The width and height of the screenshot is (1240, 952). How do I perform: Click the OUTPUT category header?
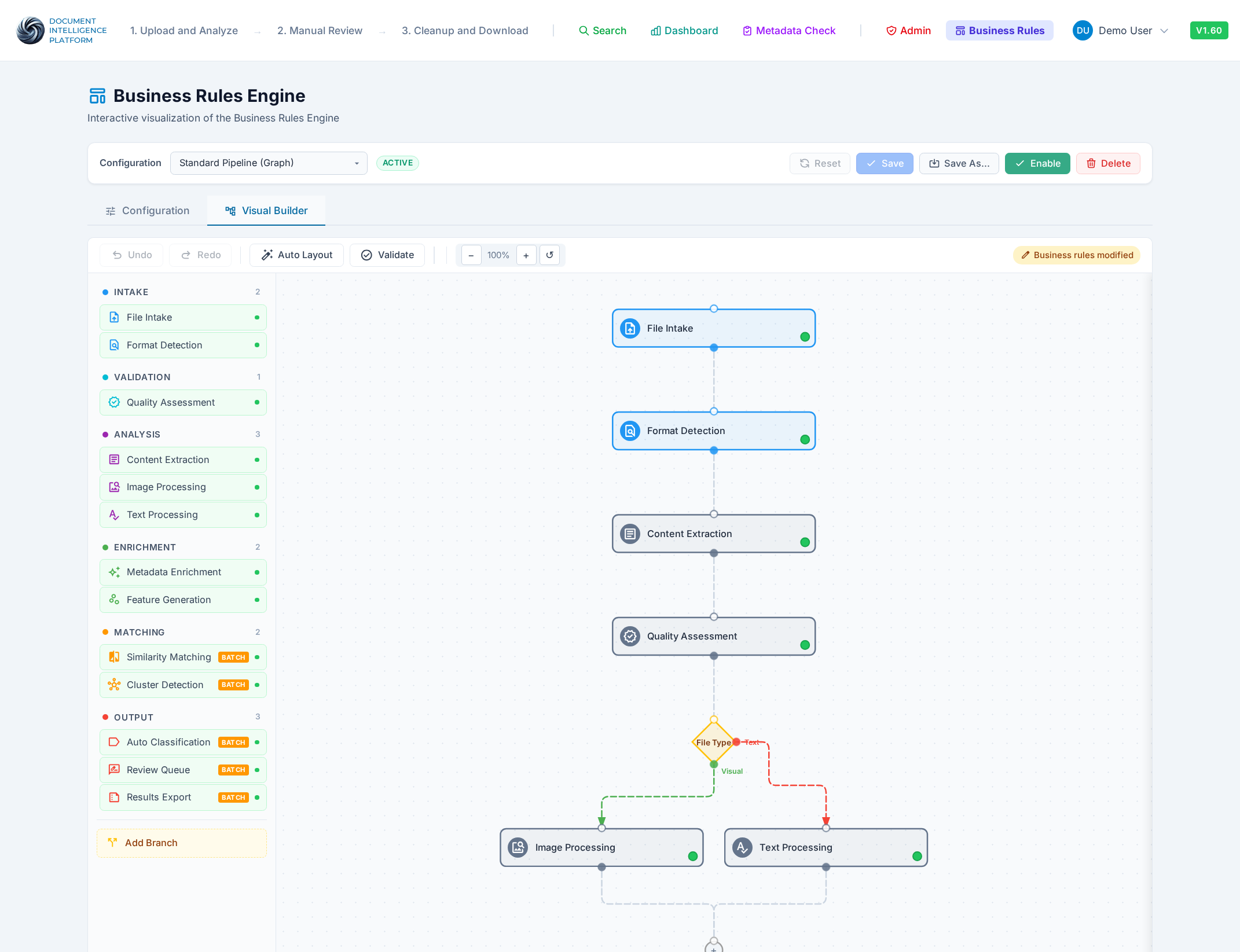click(182, 718)
